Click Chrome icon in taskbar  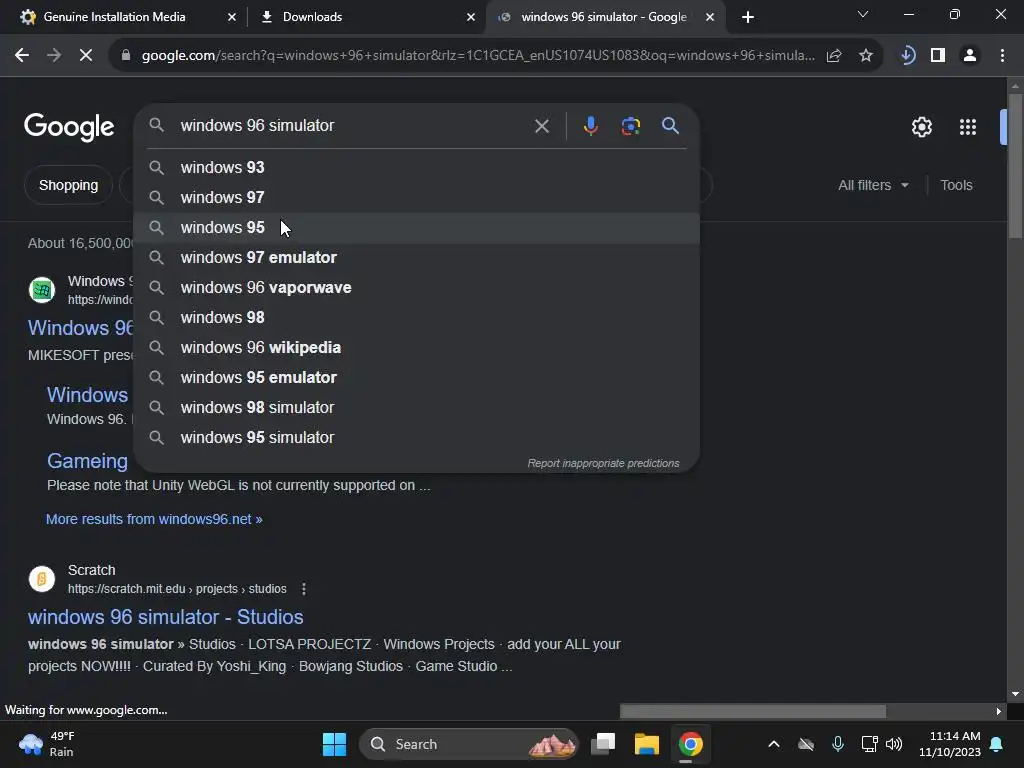pos(690,744)
